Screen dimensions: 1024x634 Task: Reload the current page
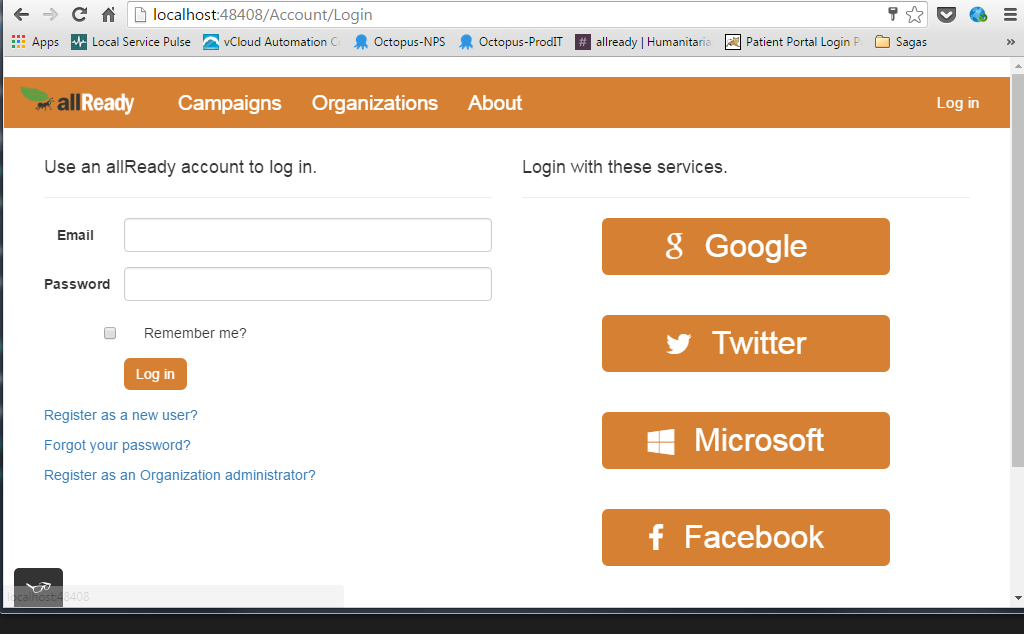click(79, 14)
